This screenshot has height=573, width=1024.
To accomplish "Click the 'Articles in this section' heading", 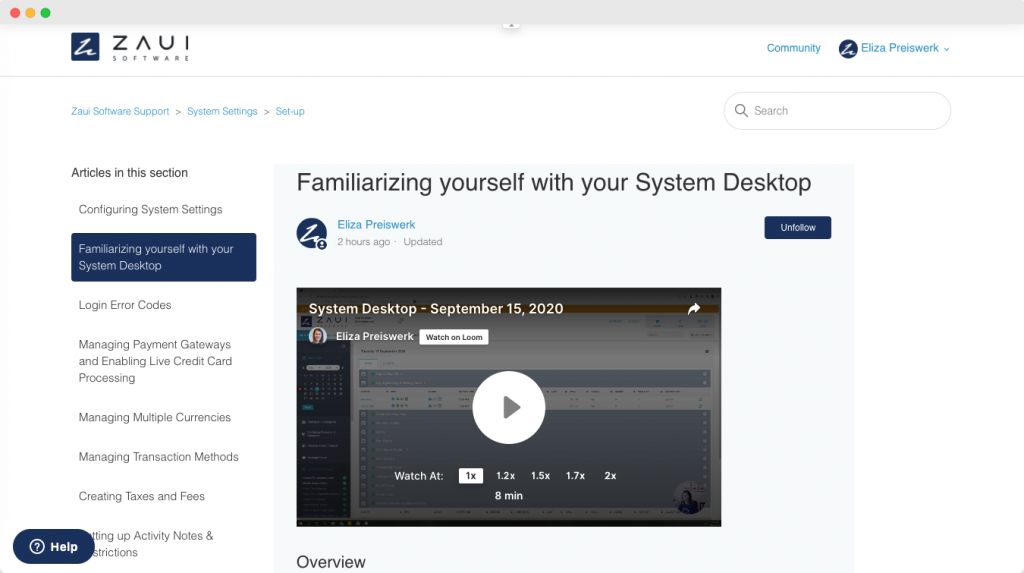I will [x=129, y=172].
